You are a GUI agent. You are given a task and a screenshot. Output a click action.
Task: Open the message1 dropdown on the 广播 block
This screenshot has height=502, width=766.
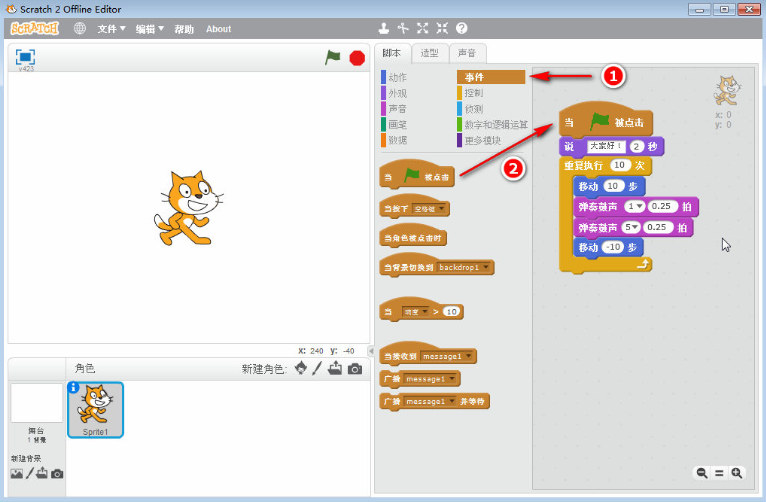click(x=430, y=379)
